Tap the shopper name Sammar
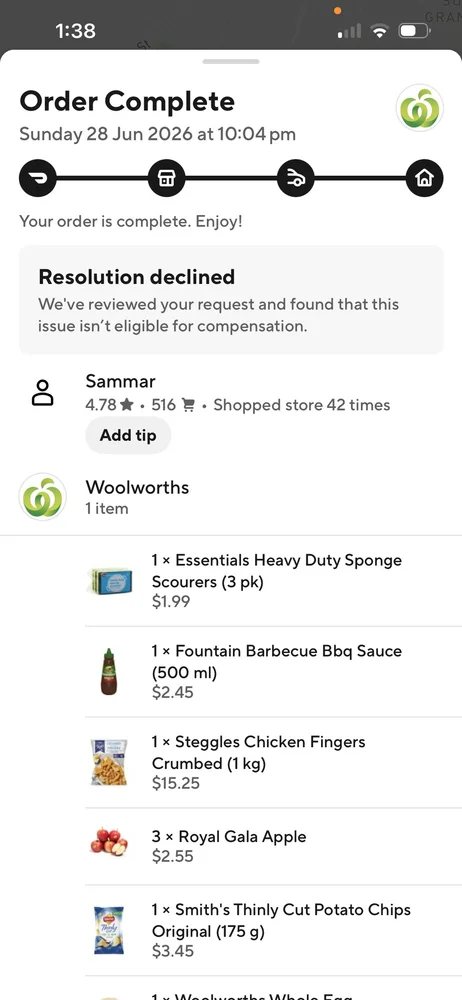 121,381
